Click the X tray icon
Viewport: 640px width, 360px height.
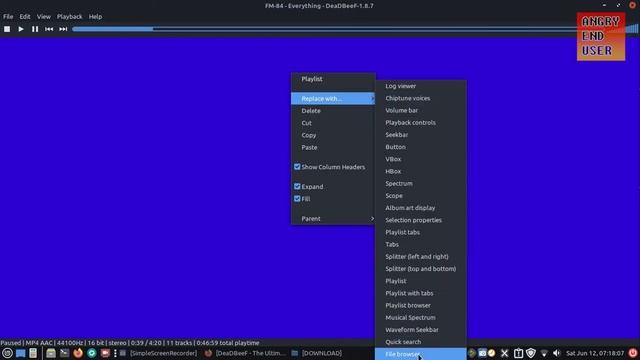click(504, 353)
